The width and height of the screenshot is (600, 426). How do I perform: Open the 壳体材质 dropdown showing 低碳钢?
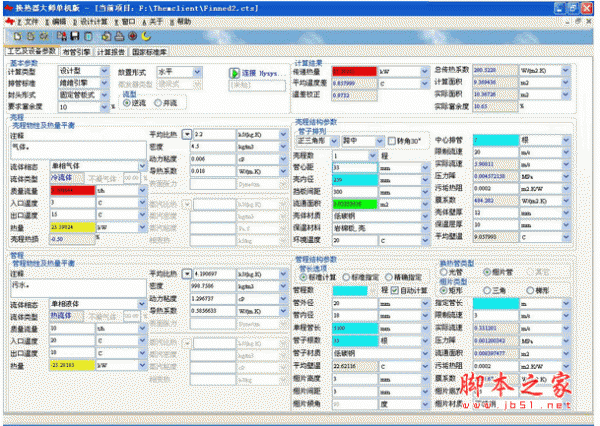pos(425,216)
